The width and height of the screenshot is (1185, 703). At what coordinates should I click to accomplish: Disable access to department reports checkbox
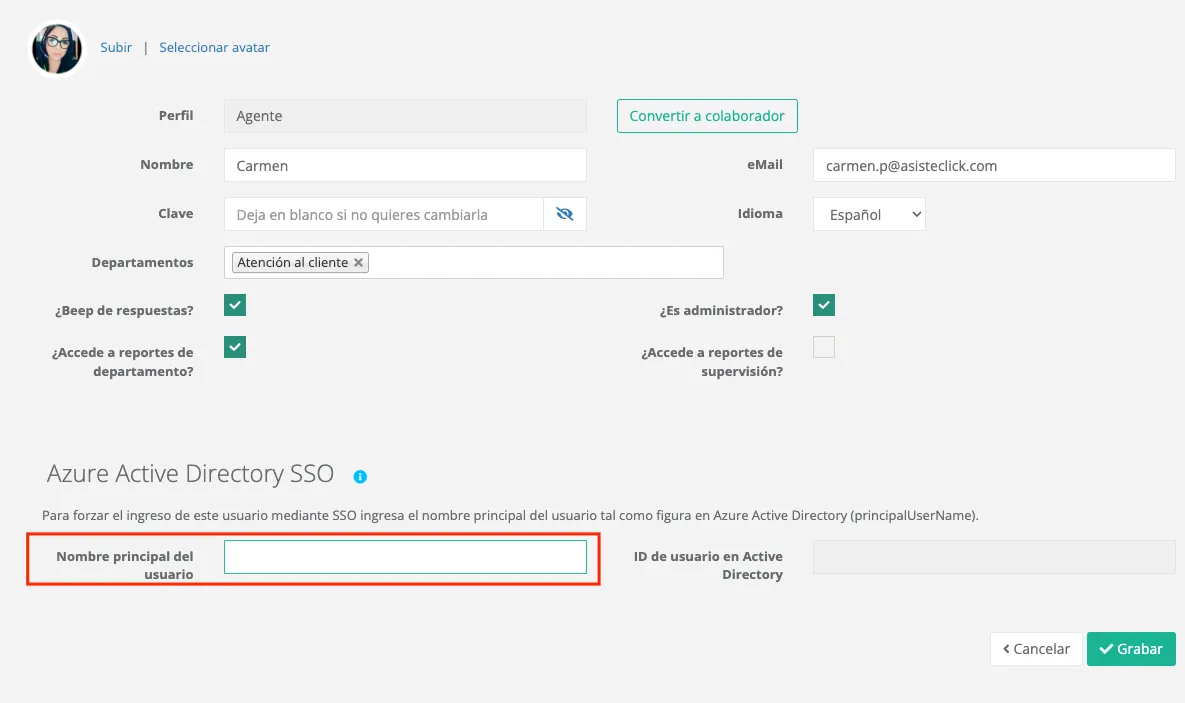(x=235, y=348)
